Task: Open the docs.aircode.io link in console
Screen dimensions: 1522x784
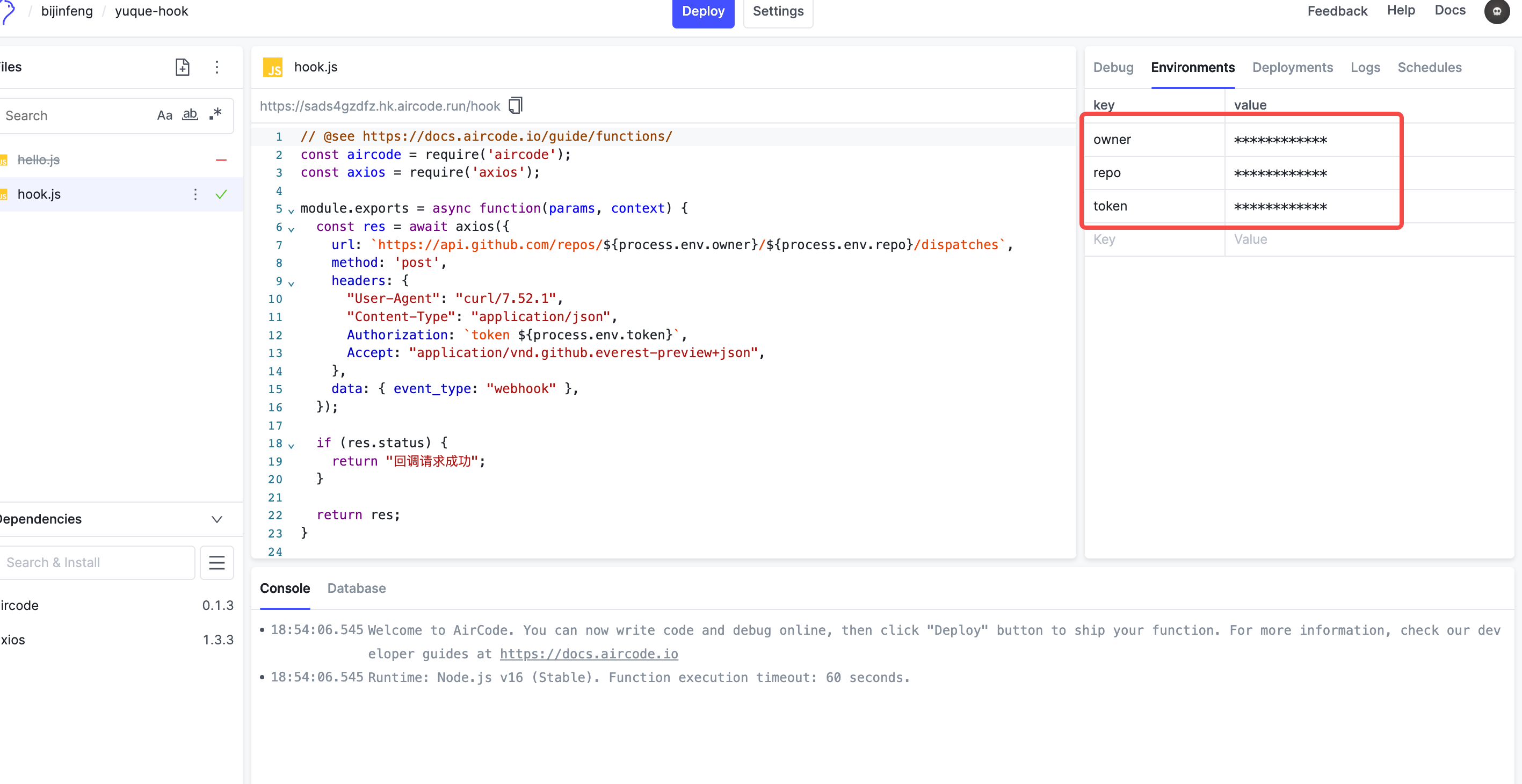Action: (589, 654)
